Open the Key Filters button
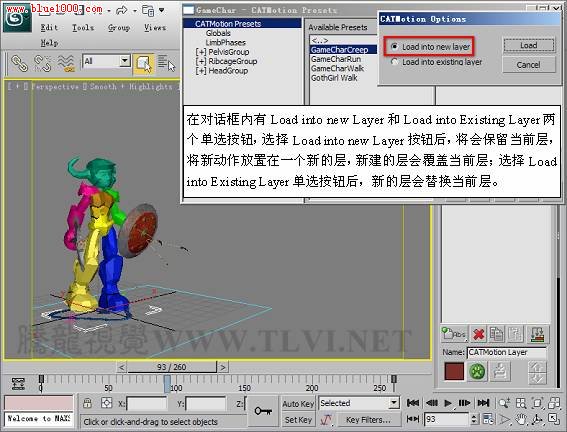The width and height of the screenshot is (567, 432). (x=368, y=420)
